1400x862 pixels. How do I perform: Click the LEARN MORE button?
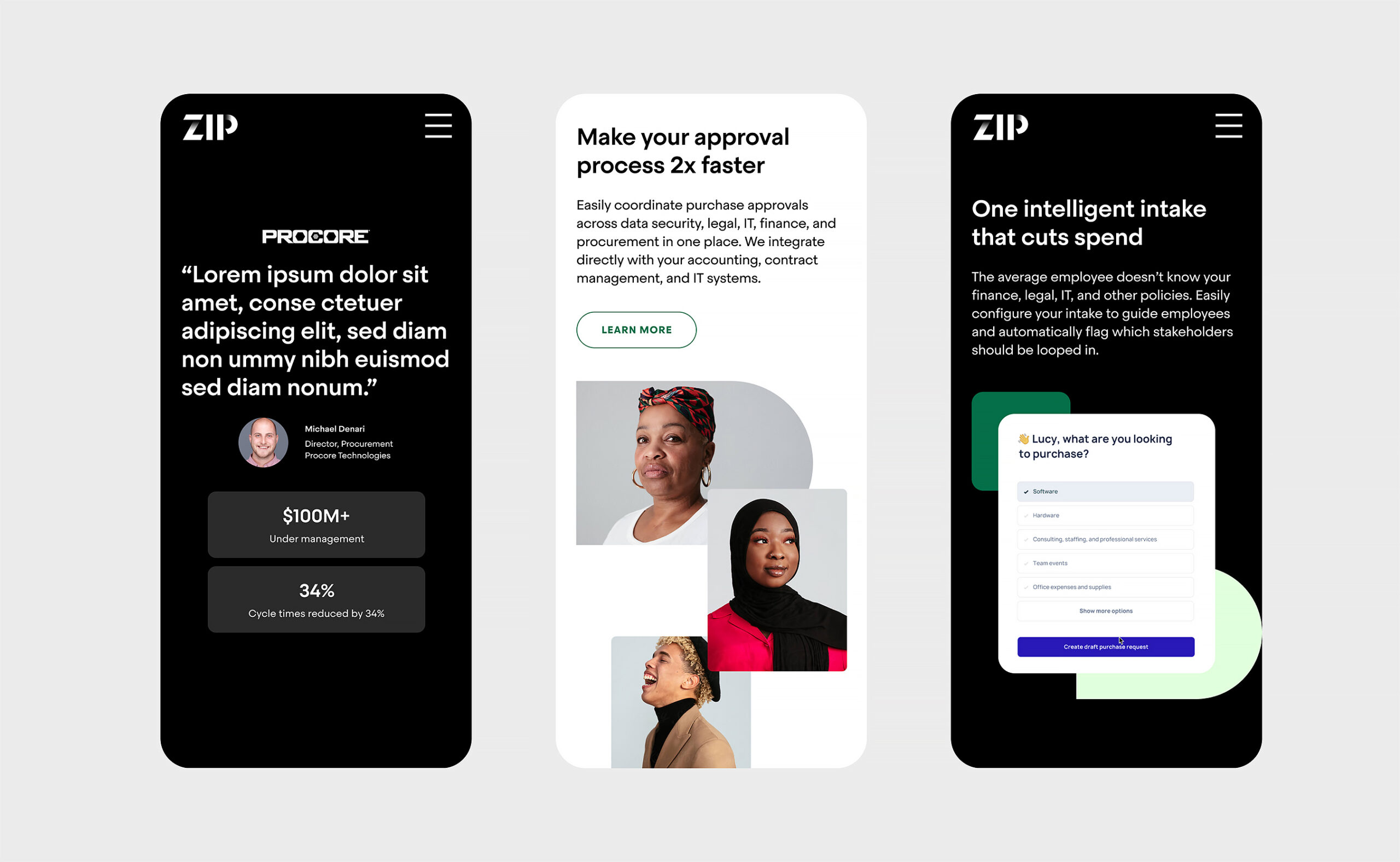[x=636, y=329]
